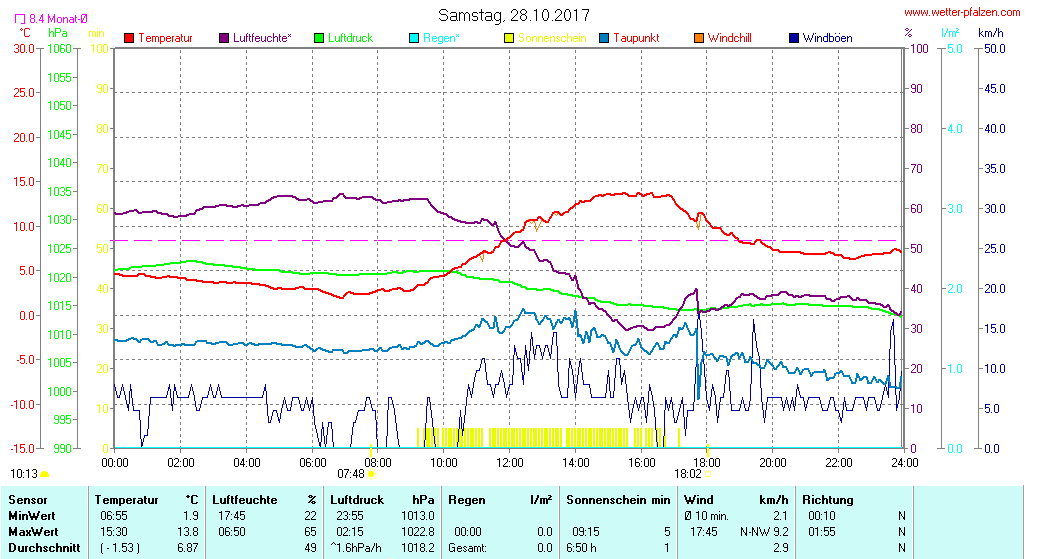
Task: Click the sunset sun icon at 18:02
Action: 708,475
